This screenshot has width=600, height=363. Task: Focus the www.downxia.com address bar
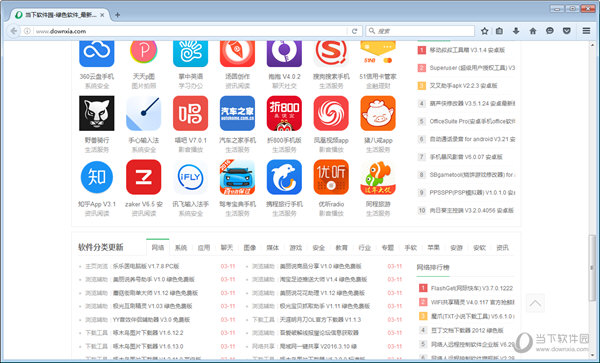(184, 31)
